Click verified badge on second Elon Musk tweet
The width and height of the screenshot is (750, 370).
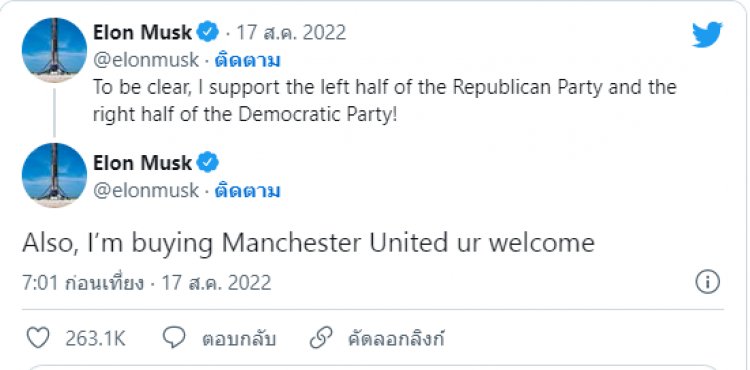coord(208,163)
